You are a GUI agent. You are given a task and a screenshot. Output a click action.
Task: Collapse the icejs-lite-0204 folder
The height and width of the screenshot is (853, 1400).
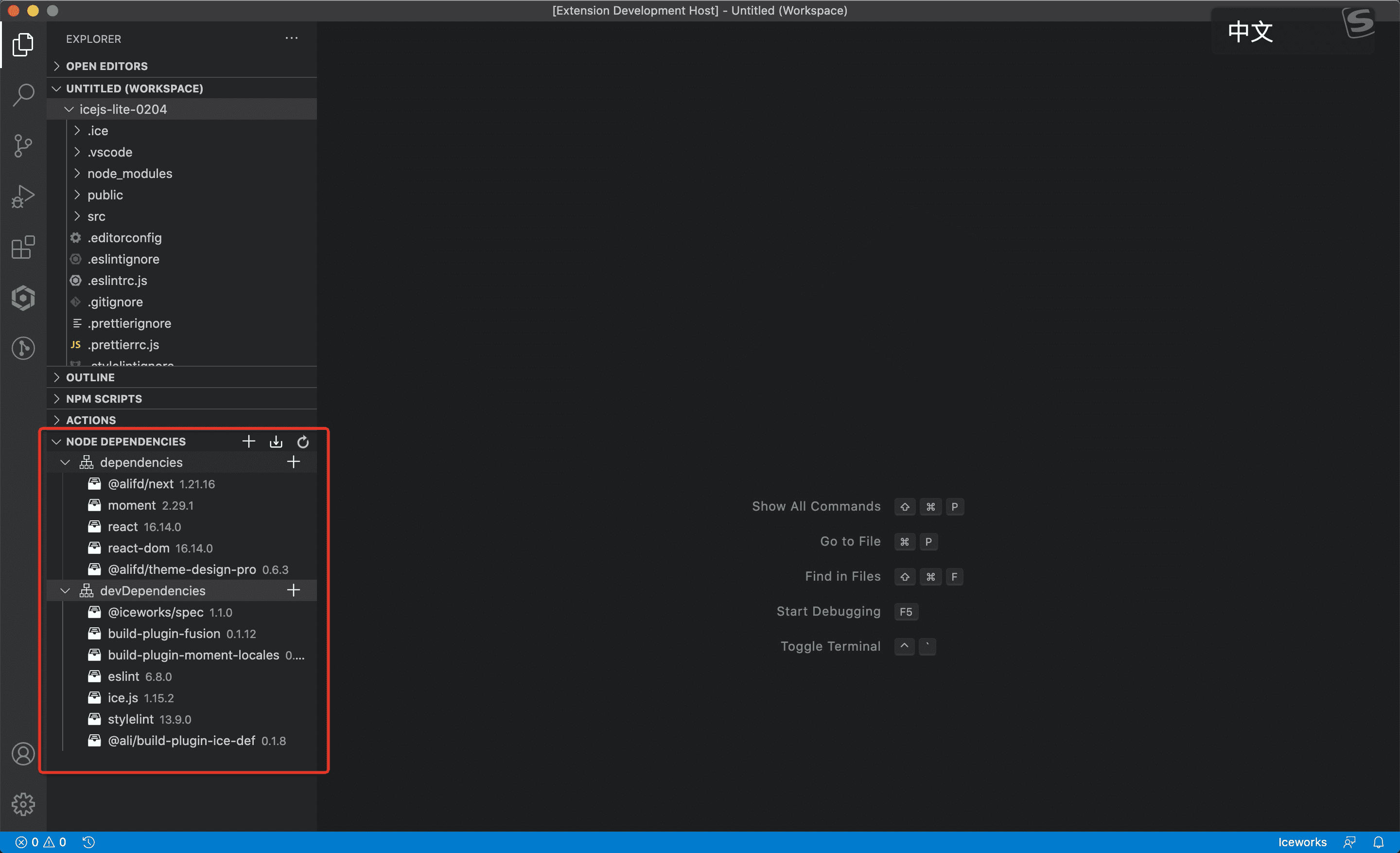point(182,109)
